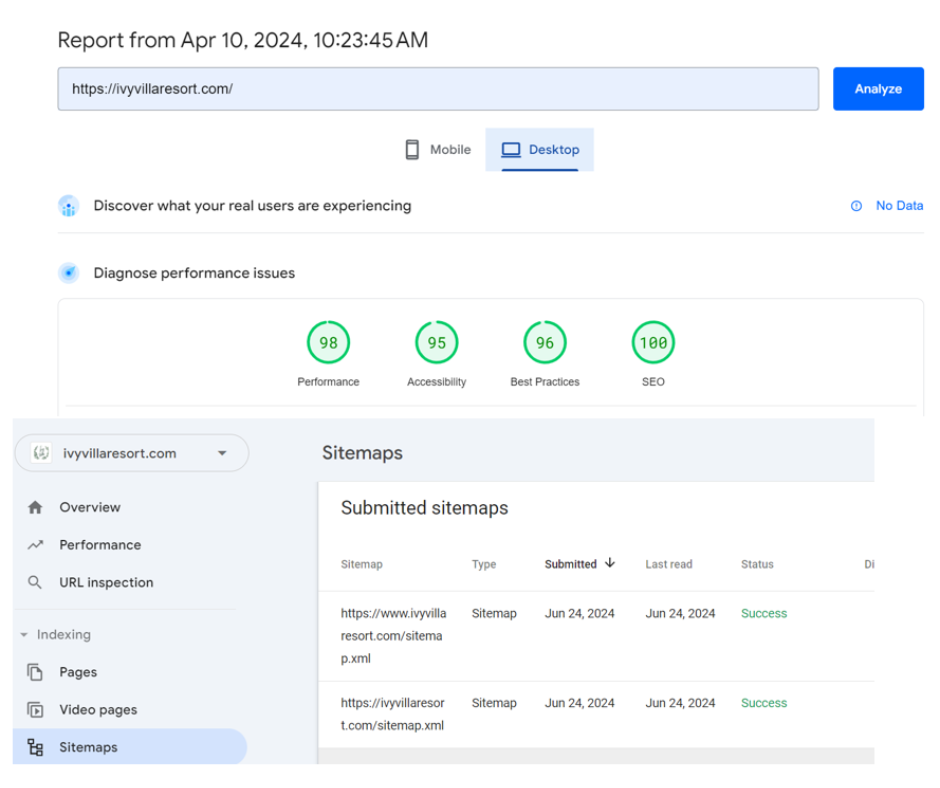
Task: Open Performance in the sidebar
Action: [x=99, y=545]
